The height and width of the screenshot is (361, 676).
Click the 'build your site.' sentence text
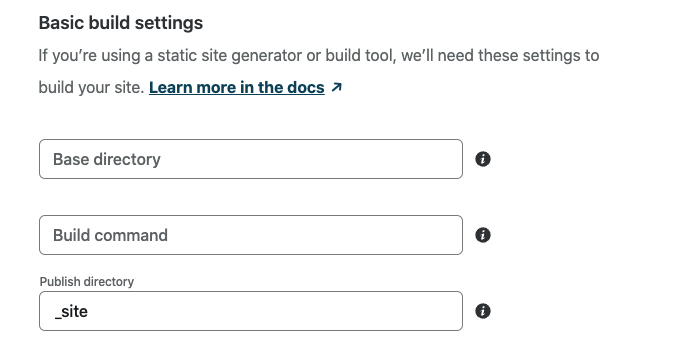(x=91, y=88)
